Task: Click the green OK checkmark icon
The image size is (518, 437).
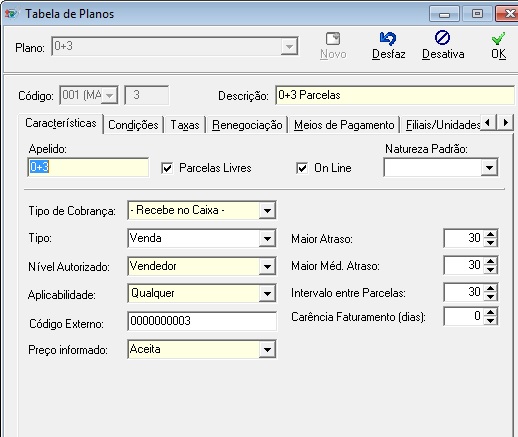Action: 498,38
